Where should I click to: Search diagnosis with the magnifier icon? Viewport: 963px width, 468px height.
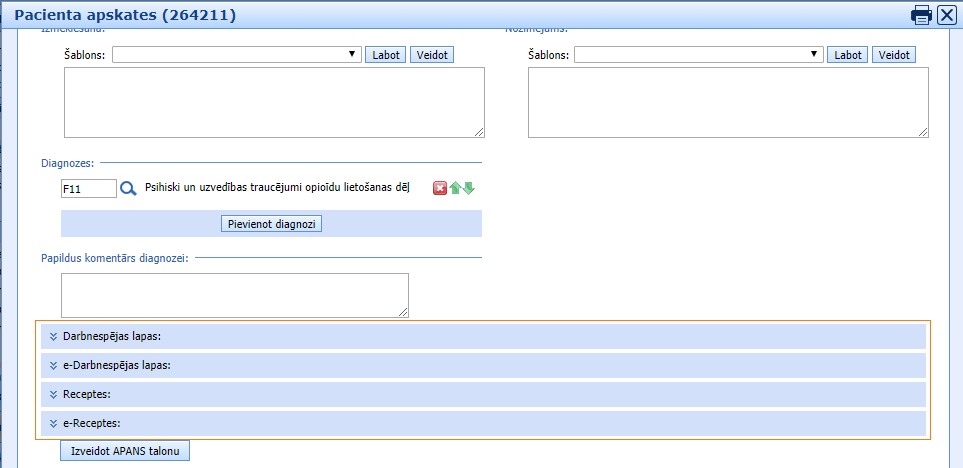[x=128, y=188]
